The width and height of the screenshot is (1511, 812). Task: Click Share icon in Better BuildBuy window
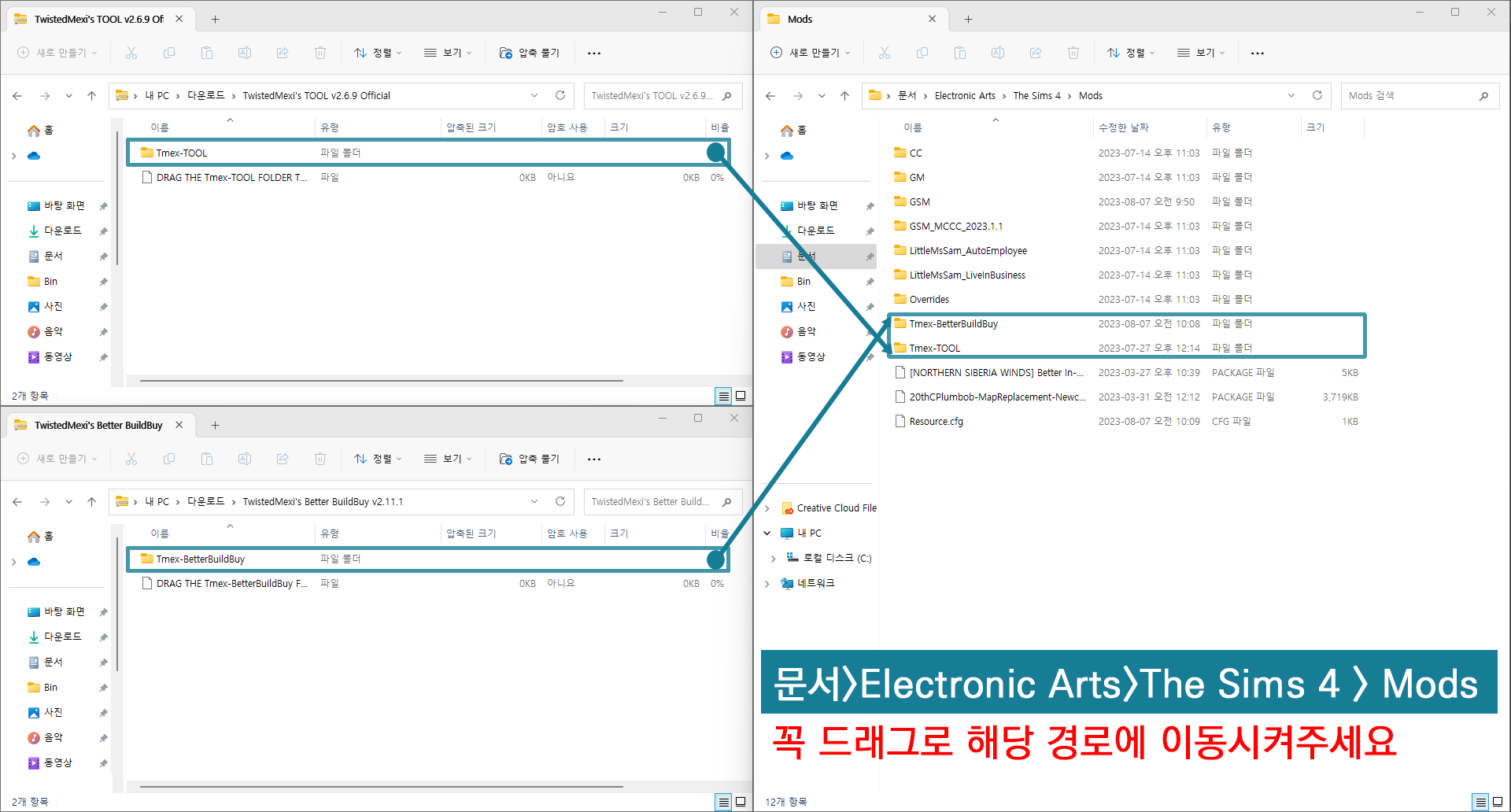(283, 459)
